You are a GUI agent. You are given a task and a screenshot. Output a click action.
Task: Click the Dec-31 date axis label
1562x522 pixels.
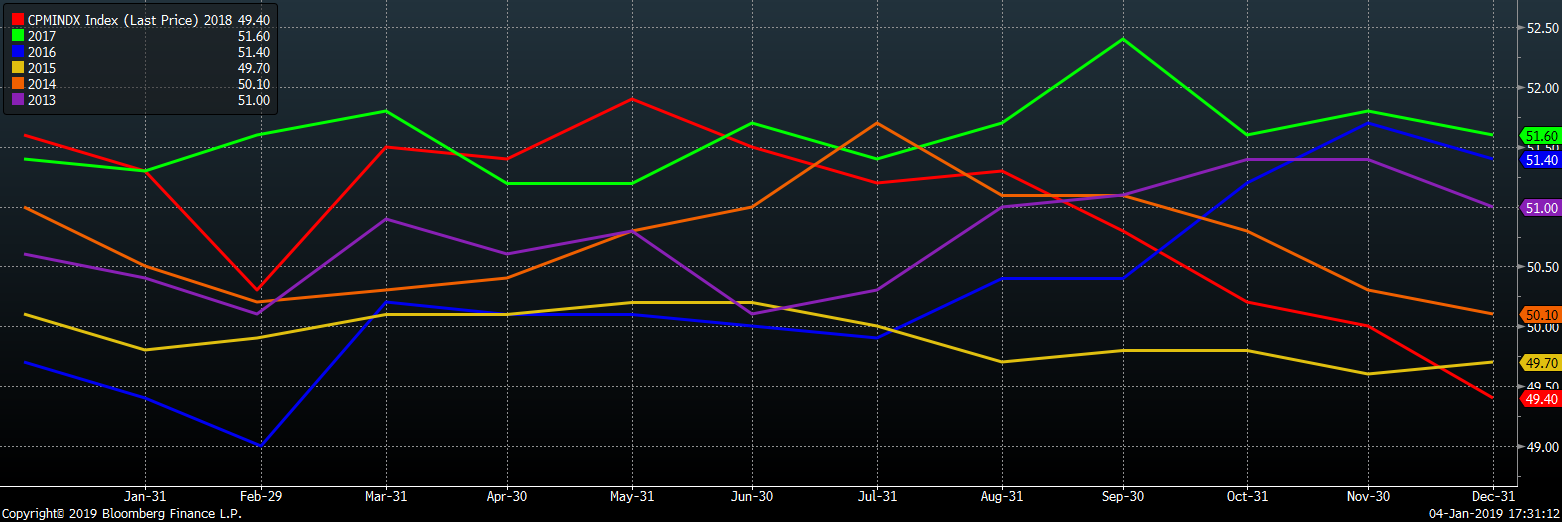coord(1492,495)
